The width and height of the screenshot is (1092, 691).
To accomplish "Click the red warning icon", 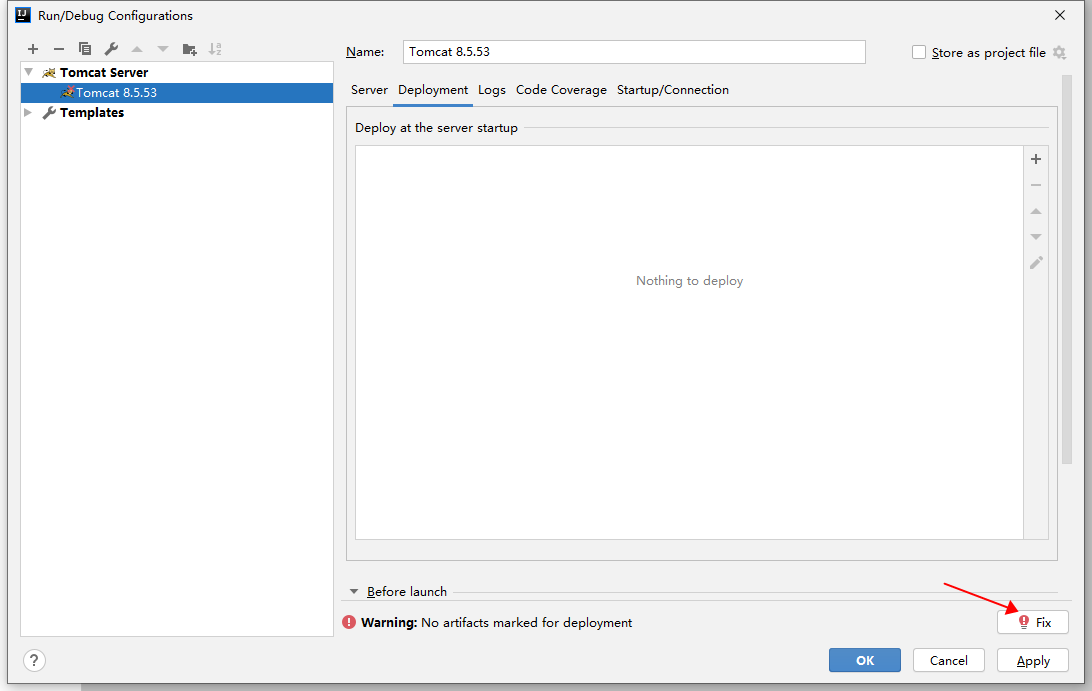I will tap(349, 622).
